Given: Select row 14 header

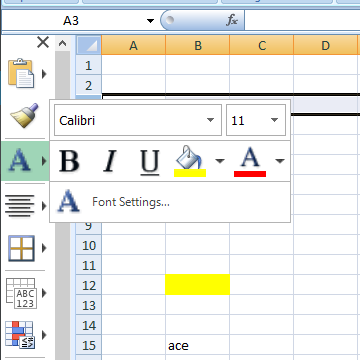Looking at the screenshot, I should [x=89, y=325].
